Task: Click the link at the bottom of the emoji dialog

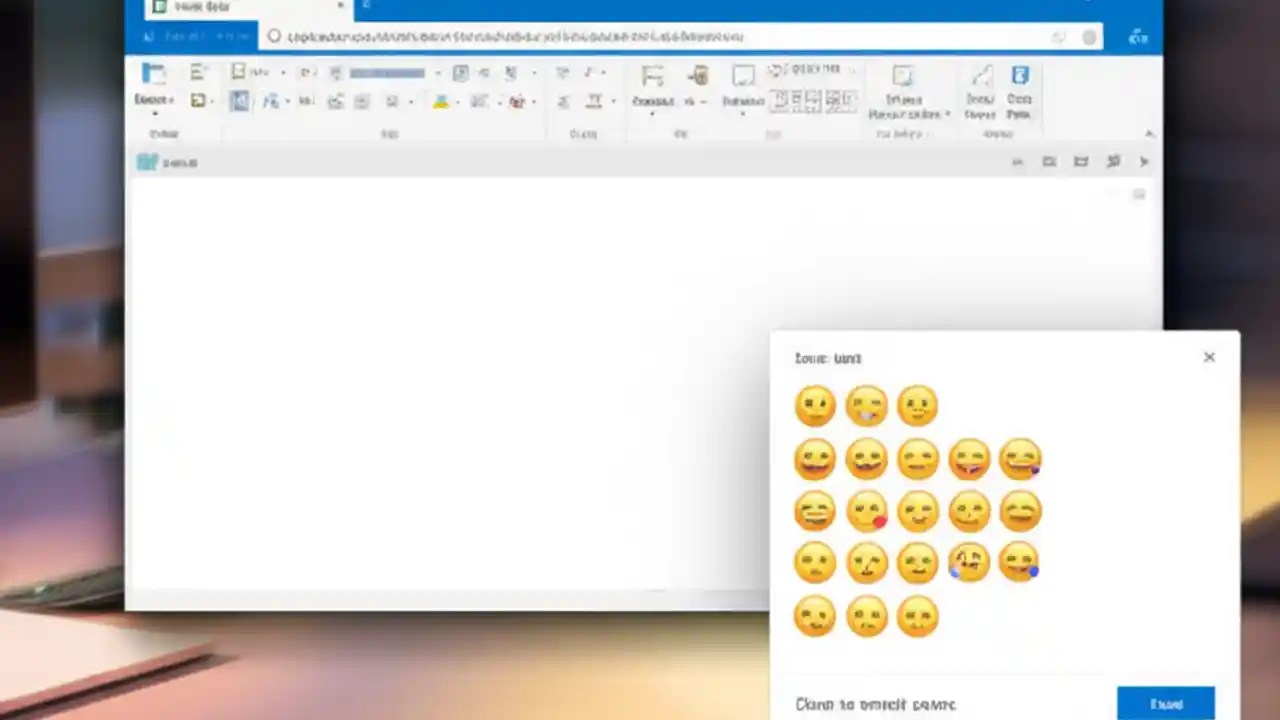Action: 875,705
